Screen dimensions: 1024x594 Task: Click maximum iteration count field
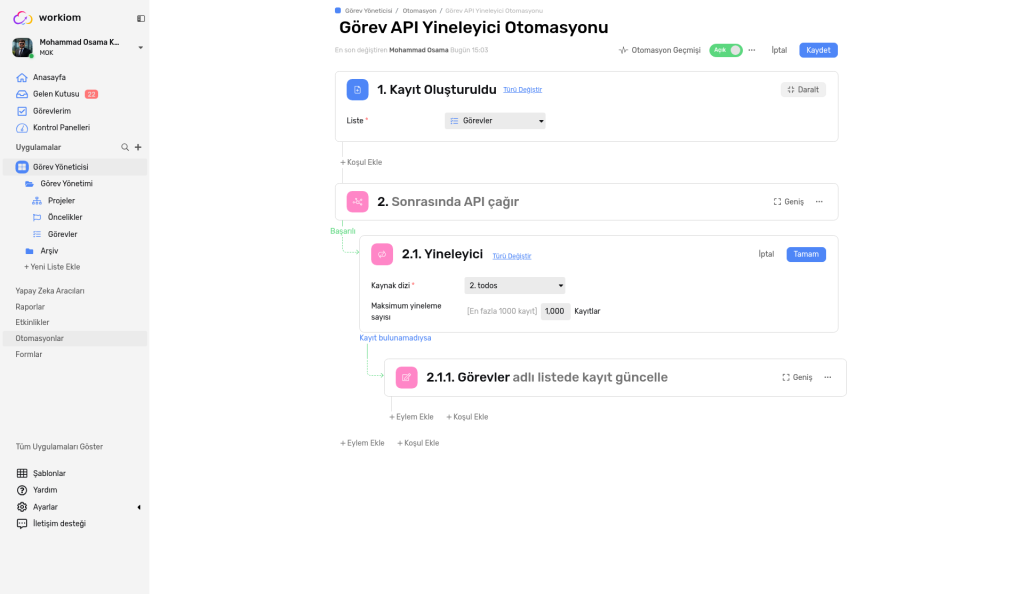pos(555,311)
